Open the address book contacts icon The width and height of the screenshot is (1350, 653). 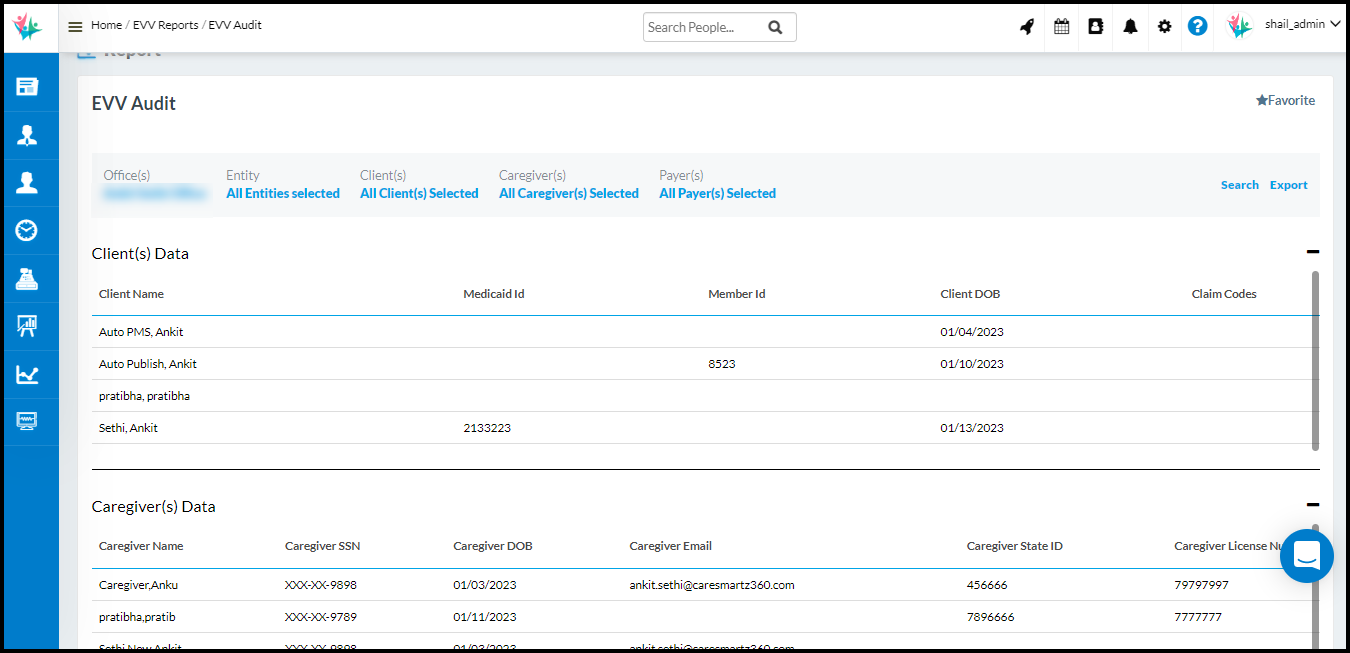point(1095,27)
